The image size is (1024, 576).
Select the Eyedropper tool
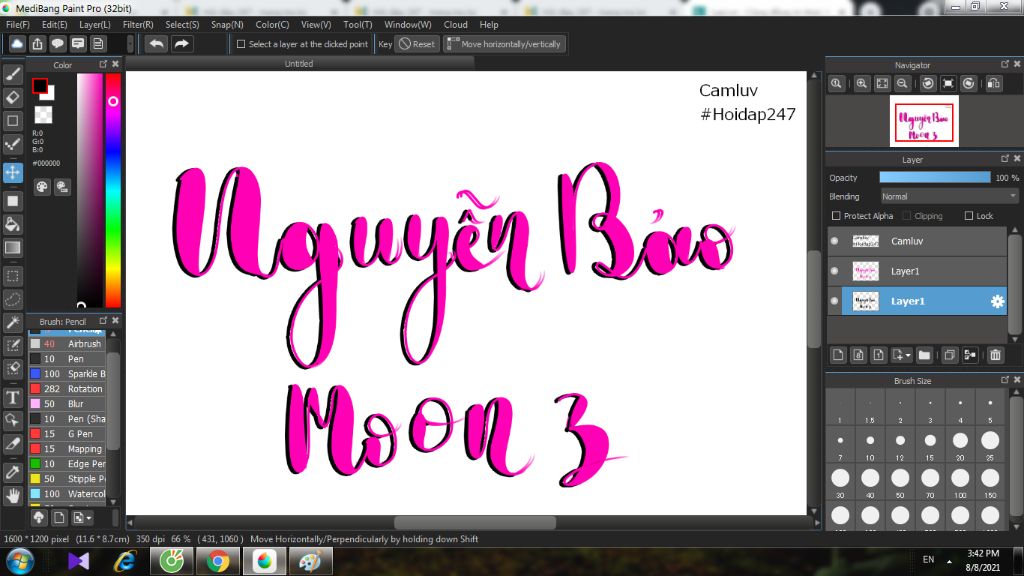point(12,472)
